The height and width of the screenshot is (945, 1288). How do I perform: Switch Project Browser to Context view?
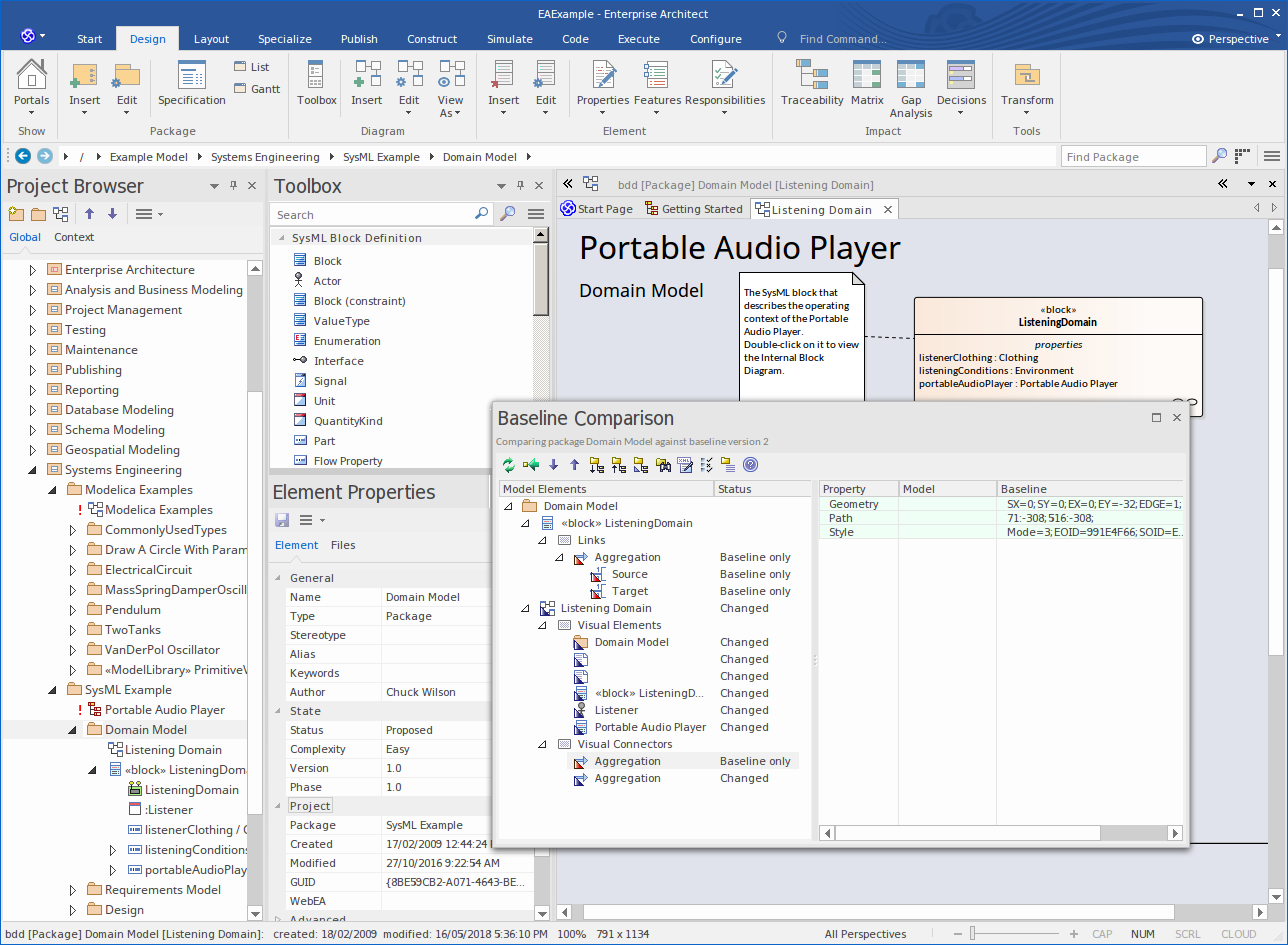74,237
